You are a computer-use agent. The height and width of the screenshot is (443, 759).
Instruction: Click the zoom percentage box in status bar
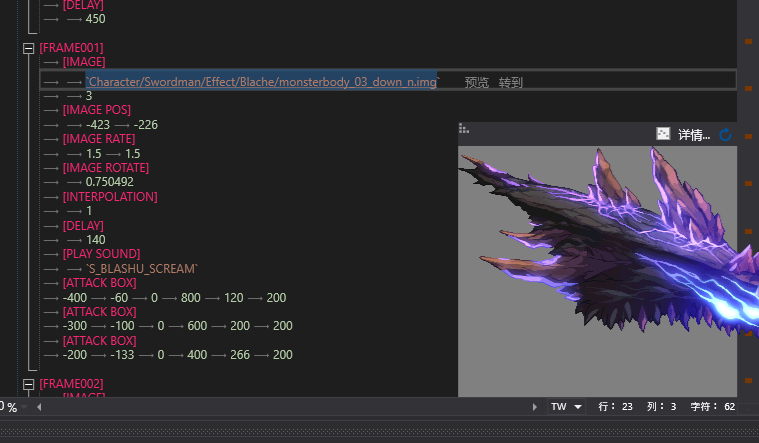9,408
